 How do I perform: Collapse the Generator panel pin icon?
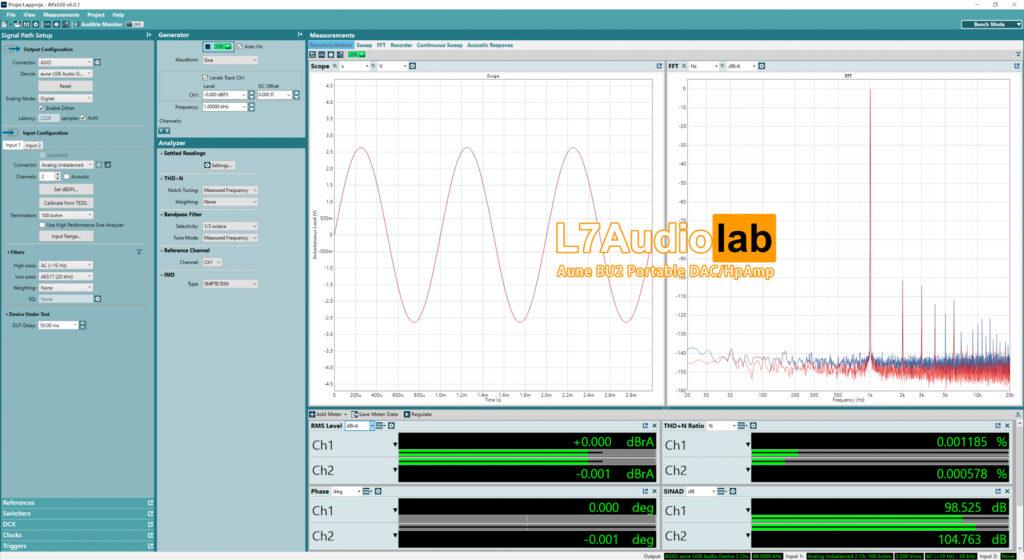click(300, 35)
